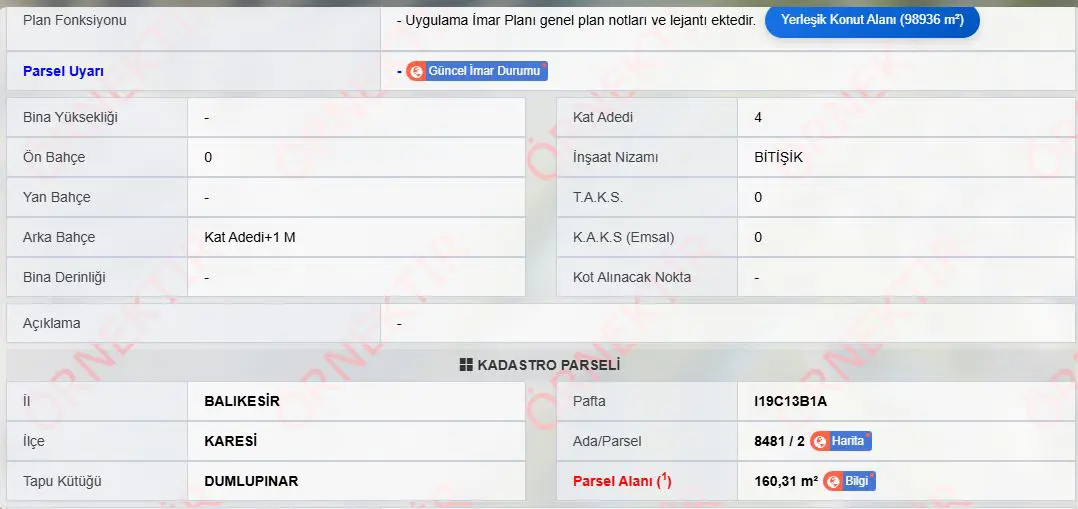
Task: Select the BALIKESİR value
Action: point(242,401)
